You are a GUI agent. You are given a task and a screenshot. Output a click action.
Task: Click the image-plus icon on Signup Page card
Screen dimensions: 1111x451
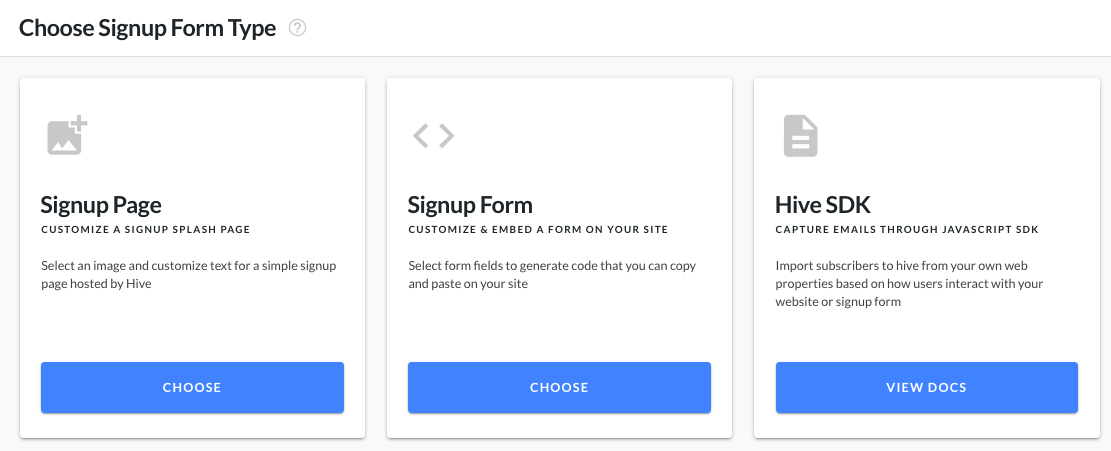click(x=67, y=135)
